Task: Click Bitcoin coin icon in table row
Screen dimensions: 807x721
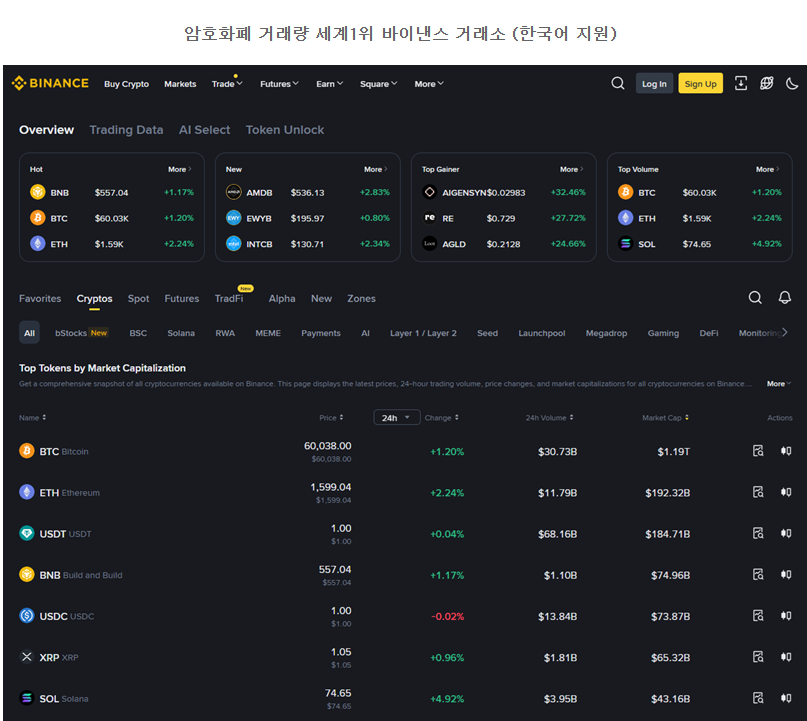Action: [x=27, y=451]
